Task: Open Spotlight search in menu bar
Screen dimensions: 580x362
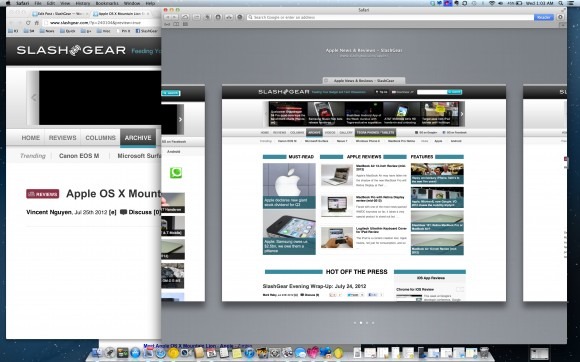Action: [561, 3]
